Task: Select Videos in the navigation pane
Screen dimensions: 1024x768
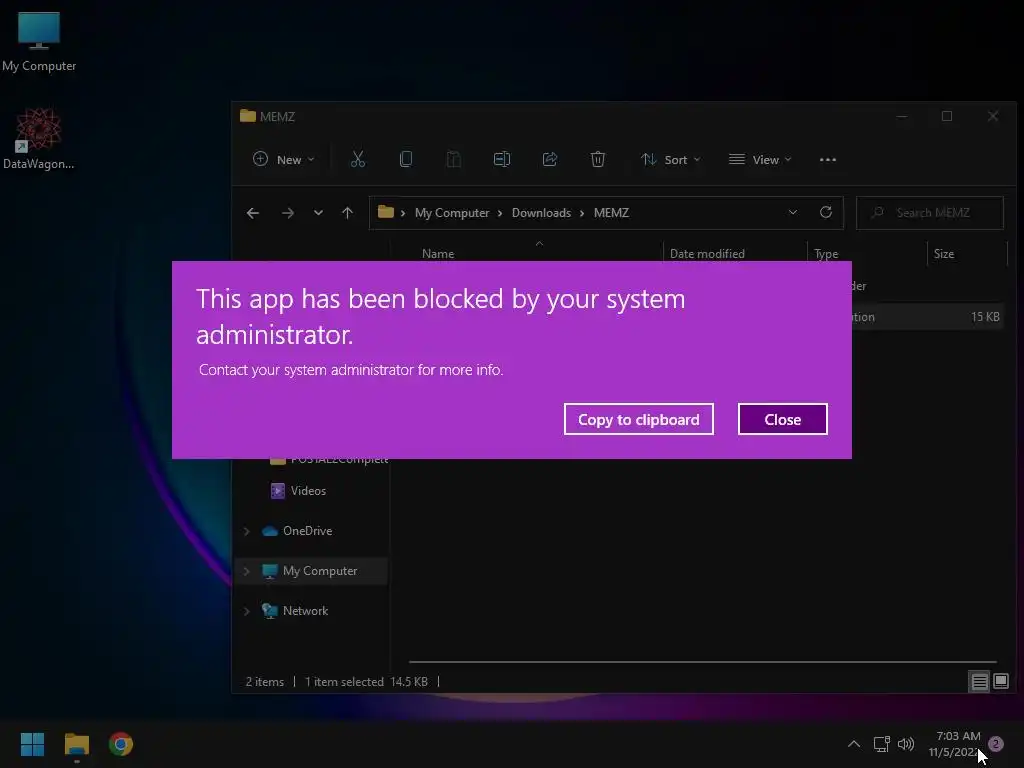Action: (308, 490)
